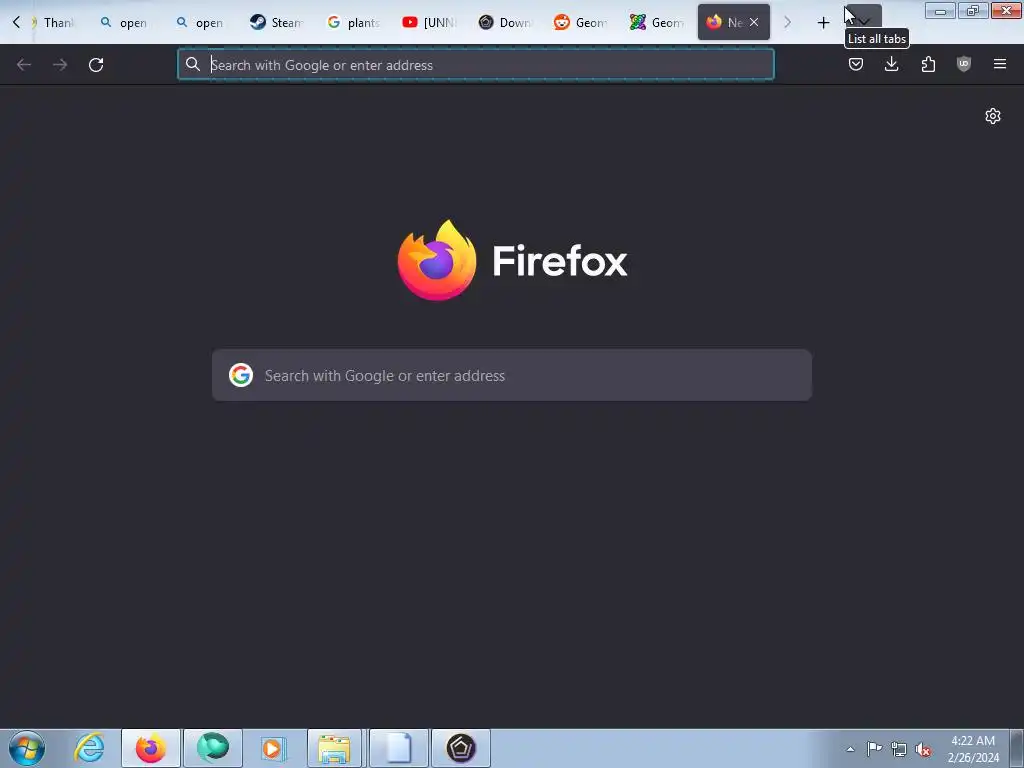
Task: Switch to the Google plants tab
Action: [353, 22]
